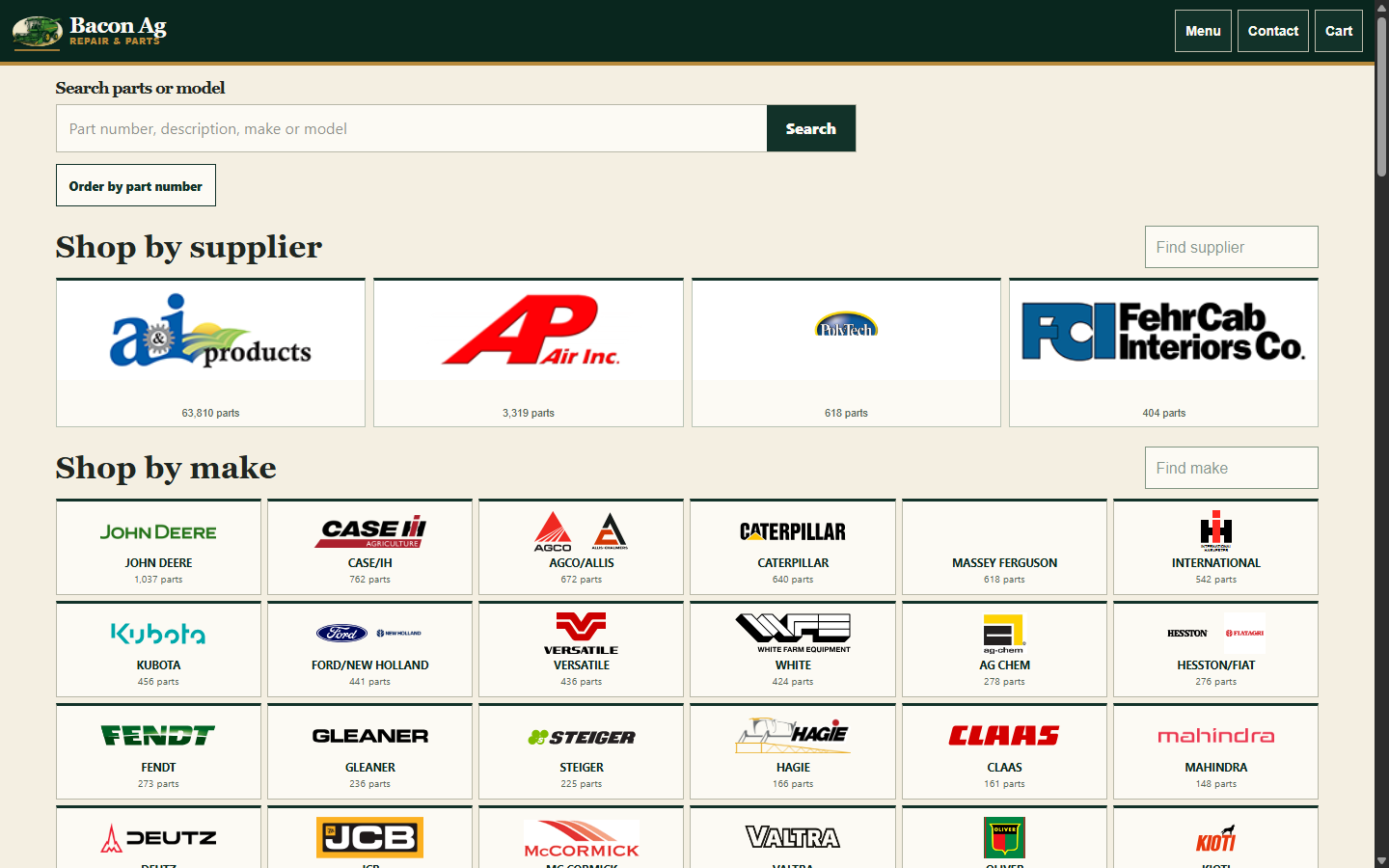The width and height of the screenshot is (1389, 868).
Task: Select the Case/IH make logo
Action: point(370,531)
